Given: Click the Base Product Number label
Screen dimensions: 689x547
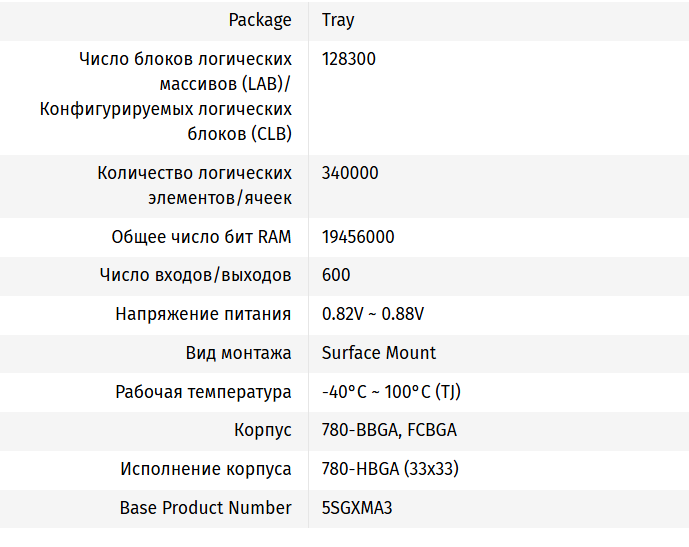Looking at the screenshot, I should (x=206, y=508).
